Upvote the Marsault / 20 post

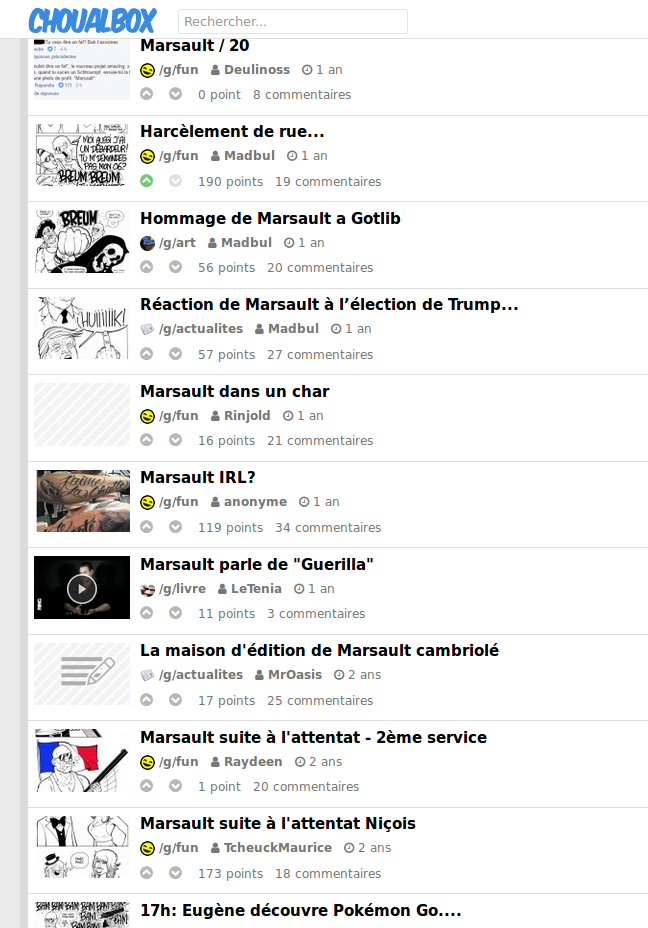147,94
